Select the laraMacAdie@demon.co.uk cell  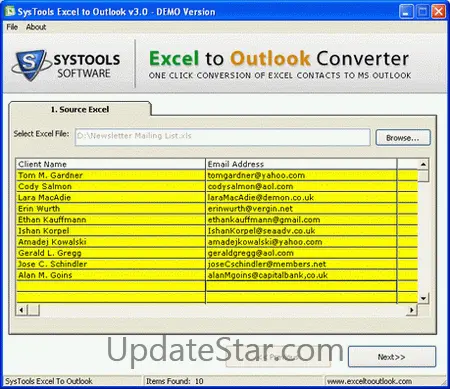[301, 197]
